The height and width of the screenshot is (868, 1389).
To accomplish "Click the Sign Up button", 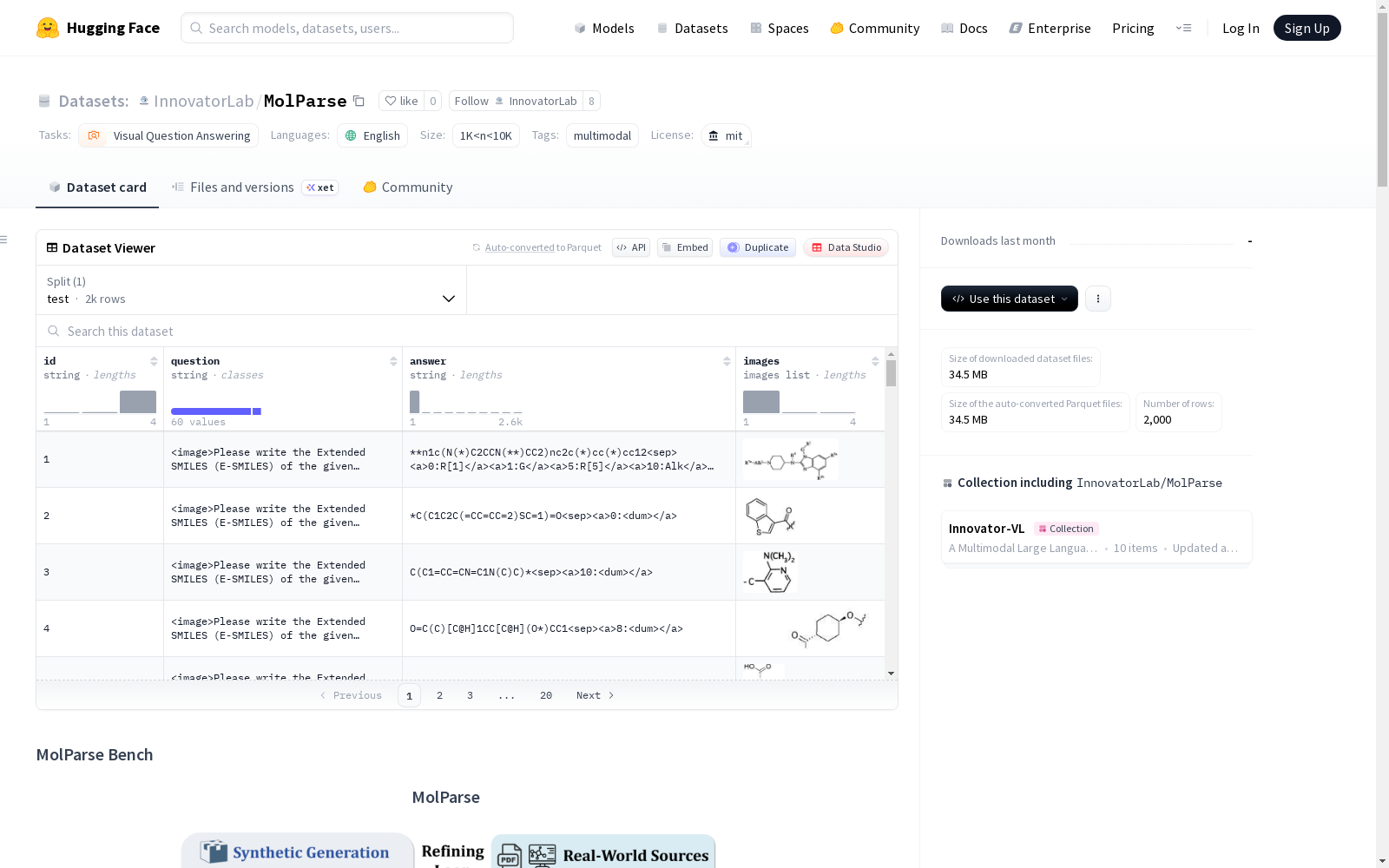I will pos(1307,28).
